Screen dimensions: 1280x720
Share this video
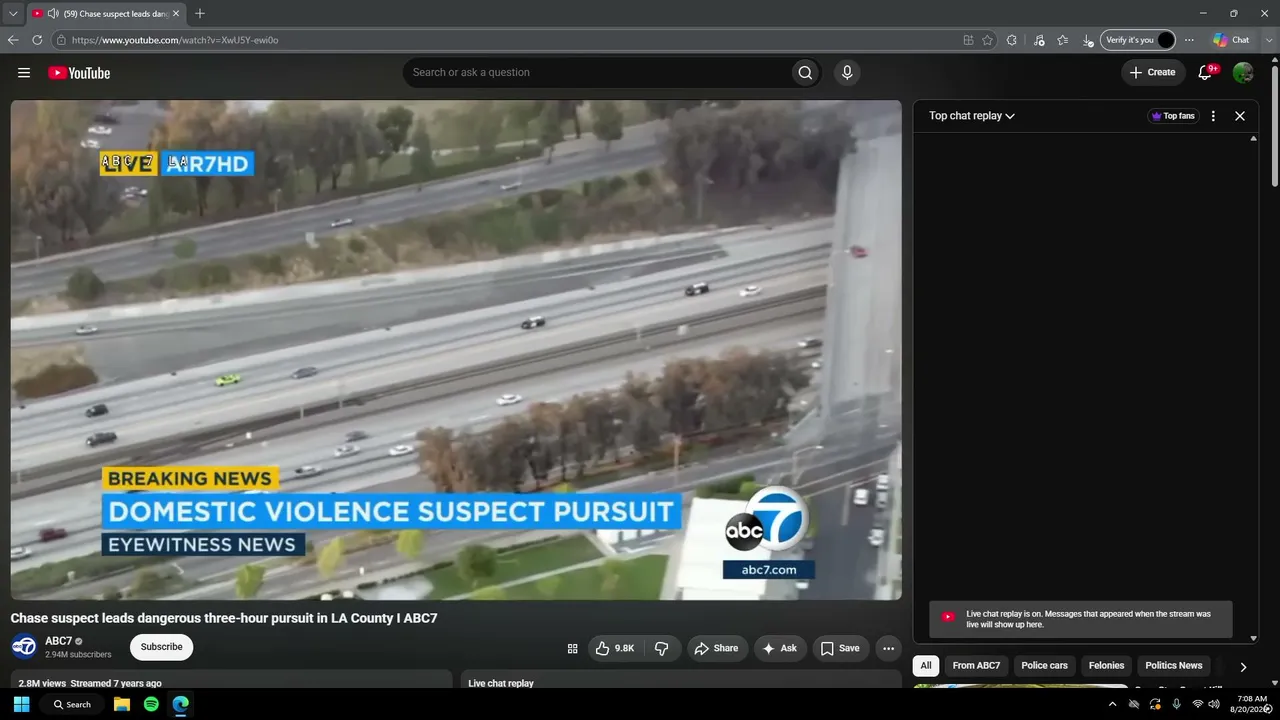click(716, 648)
